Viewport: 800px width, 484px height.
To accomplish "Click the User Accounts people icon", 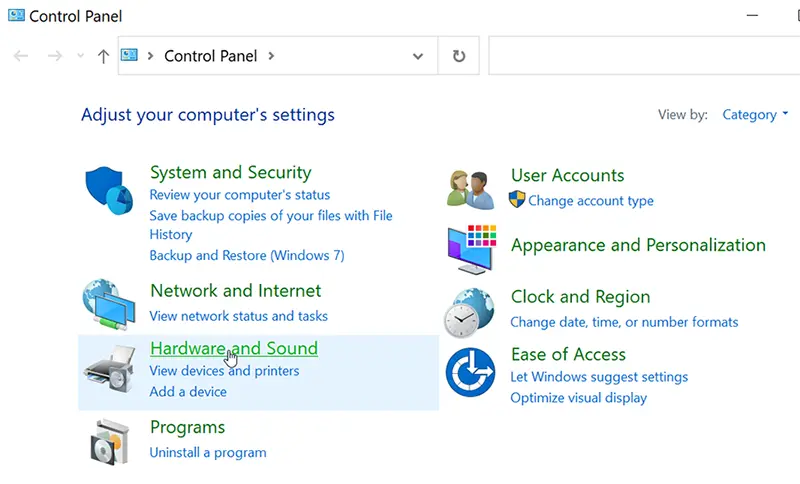I will pyautogui.click(x=470, y=190).
